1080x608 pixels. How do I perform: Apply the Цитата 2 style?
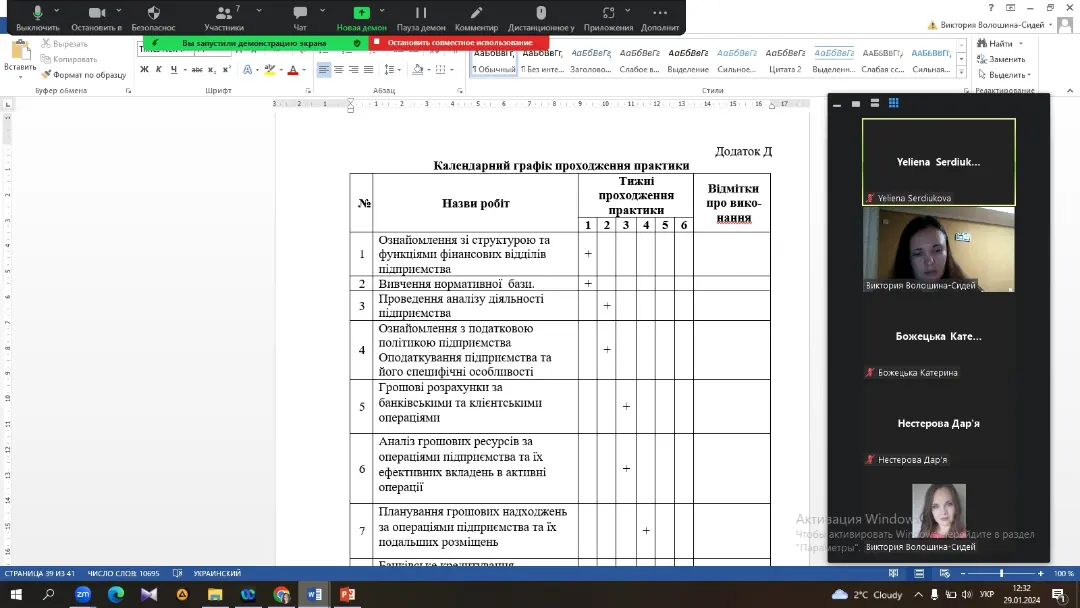tap(785, 60)
